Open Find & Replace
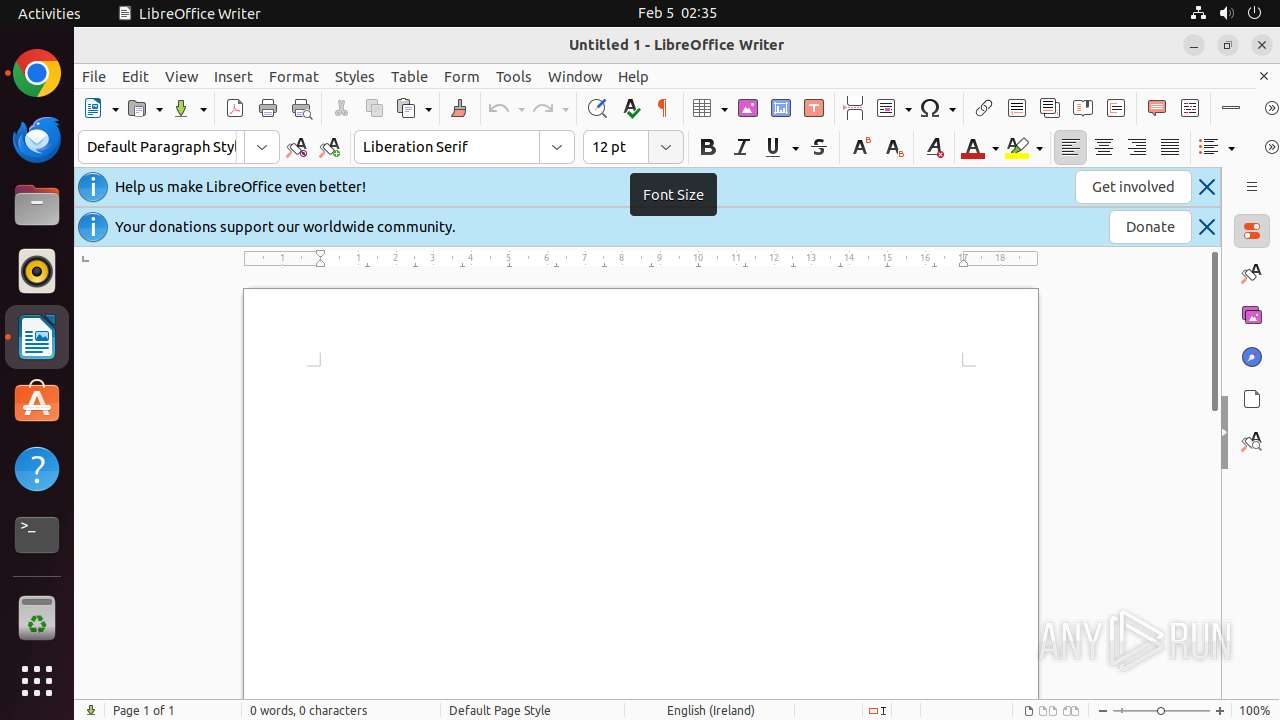Image resolution: width=1280 pixels, height=720 pixels. [x=597, y=109]
